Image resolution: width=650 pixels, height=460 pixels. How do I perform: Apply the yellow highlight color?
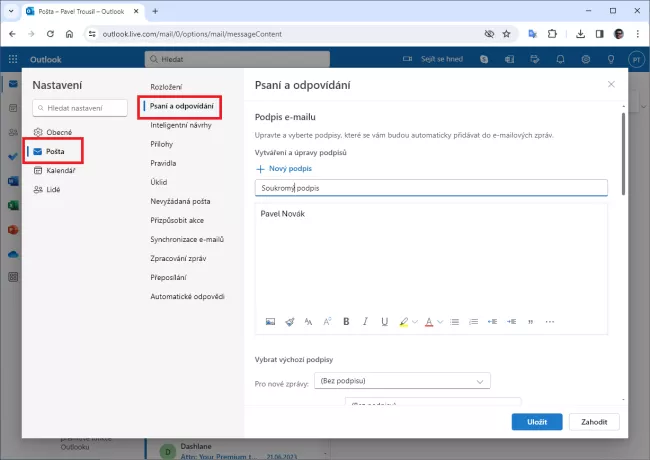click(403, 322)
